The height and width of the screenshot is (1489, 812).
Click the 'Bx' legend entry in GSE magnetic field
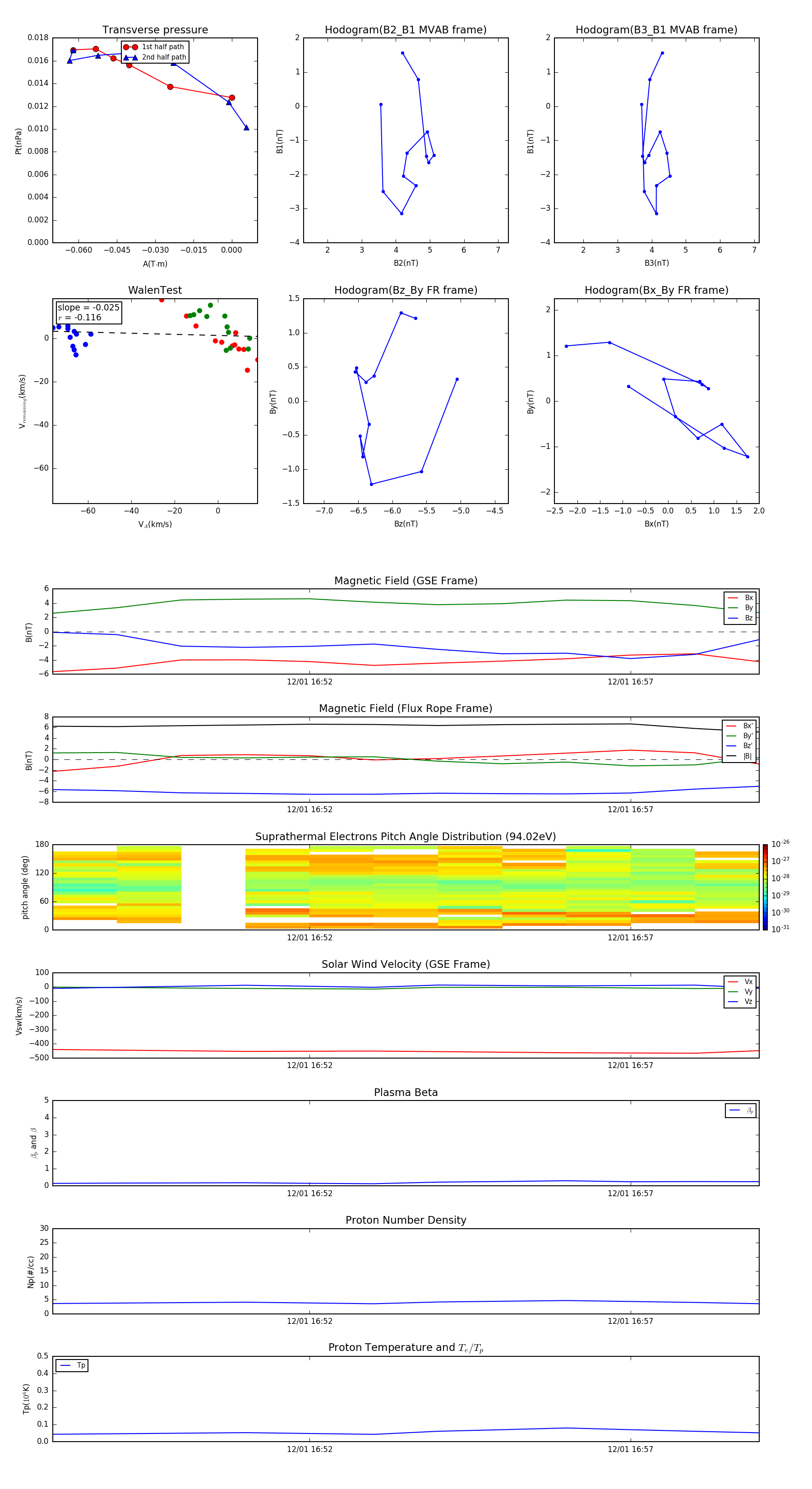[x=740, y=598]
